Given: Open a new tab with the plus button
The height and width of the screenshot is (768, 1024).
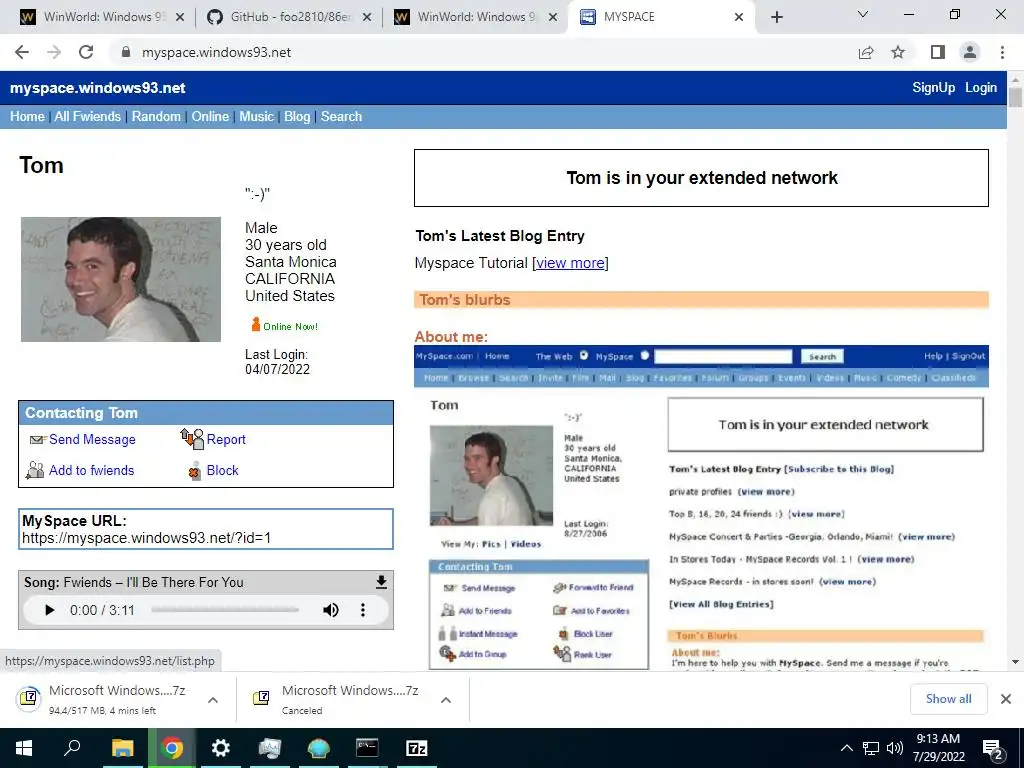Looking at the screenshot, I should (x=776, y=17).
